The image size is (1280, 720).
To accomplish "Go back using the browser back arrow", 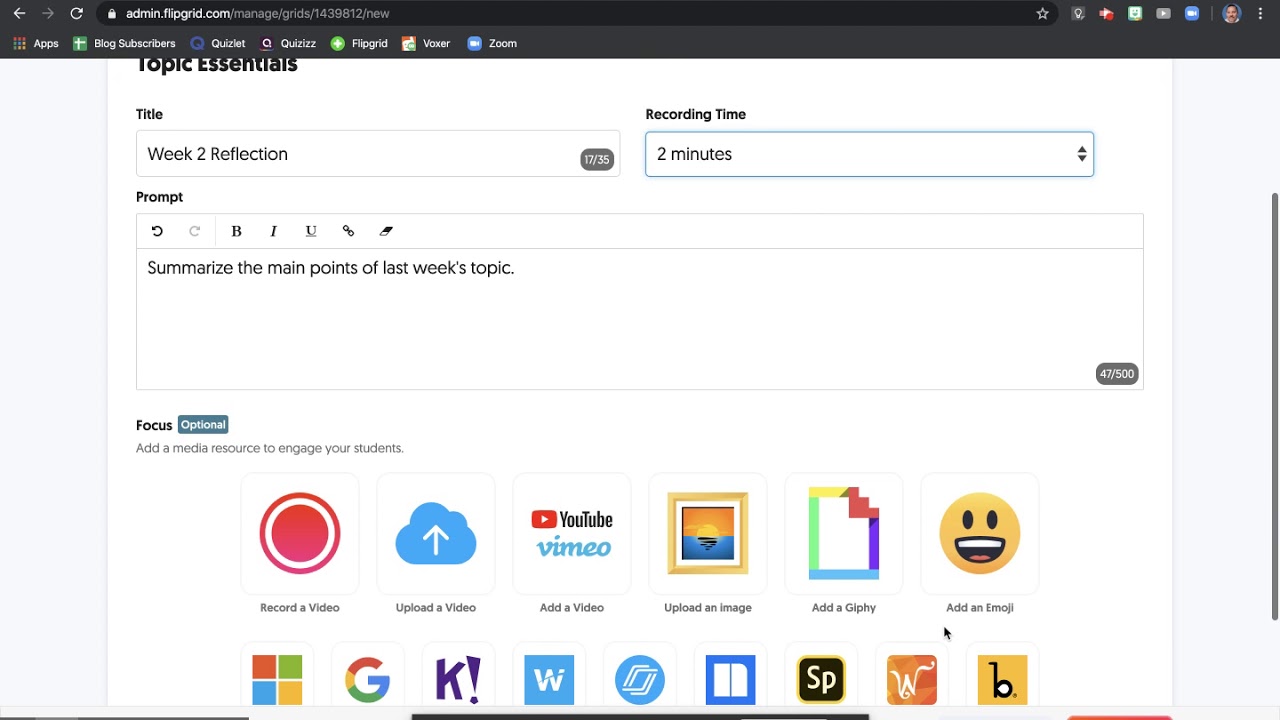I will pos(19,14).
